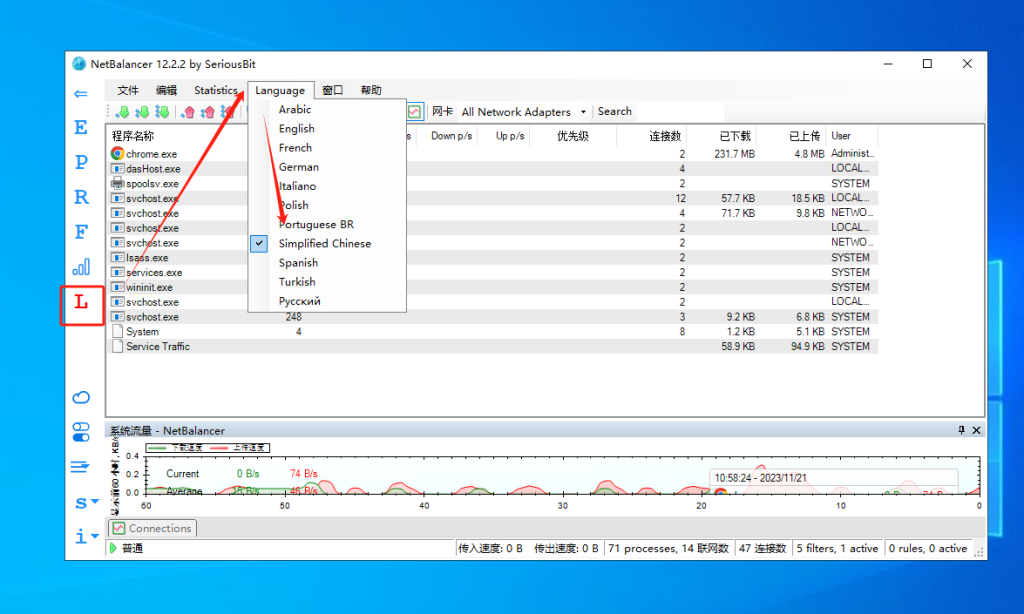Click the first green download arrow toolbar icon
The width and height of the screenshot is (1024, 614).
pos(122,112)
